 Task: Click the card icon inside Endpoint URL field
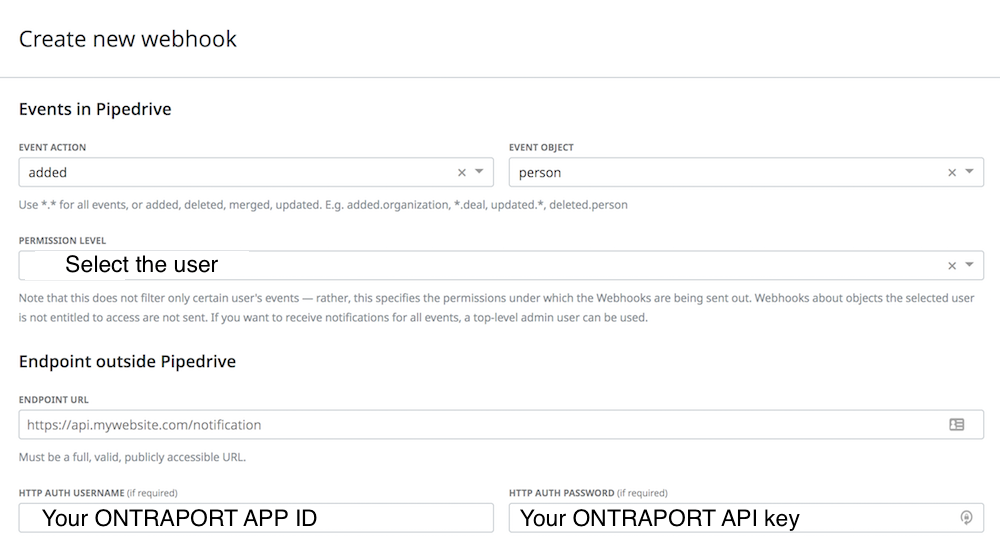957,425
